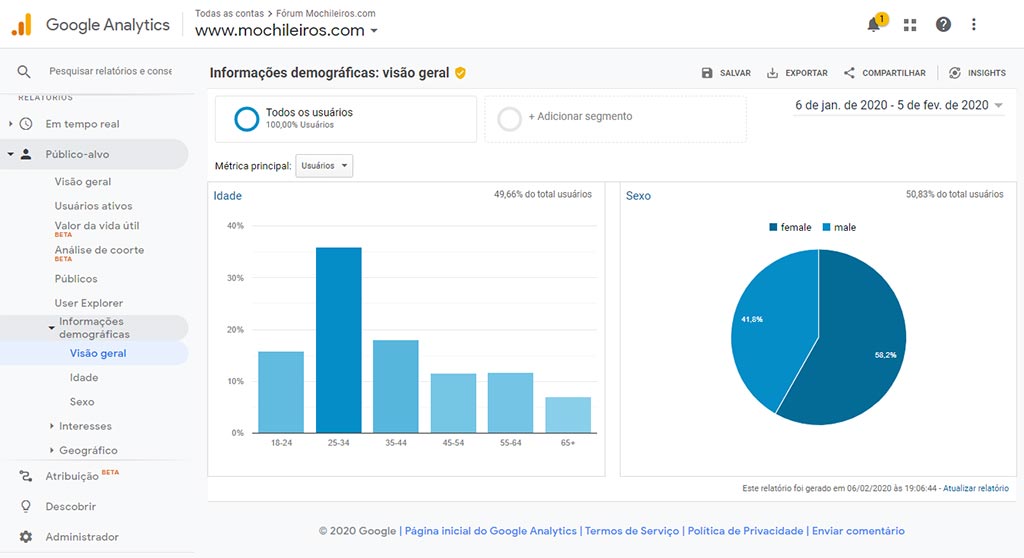Click the Idade chart title link
This screenshot has width=1024, height=558.
227,195
